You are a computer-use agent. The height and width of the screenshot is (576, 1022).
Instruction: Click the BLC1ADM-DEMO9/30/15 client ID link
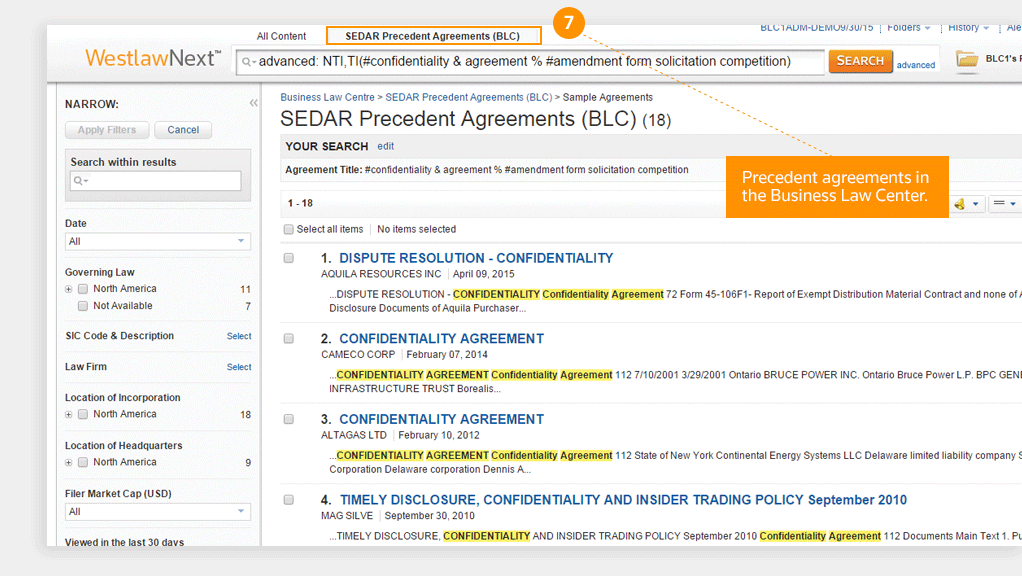(816, 28)
